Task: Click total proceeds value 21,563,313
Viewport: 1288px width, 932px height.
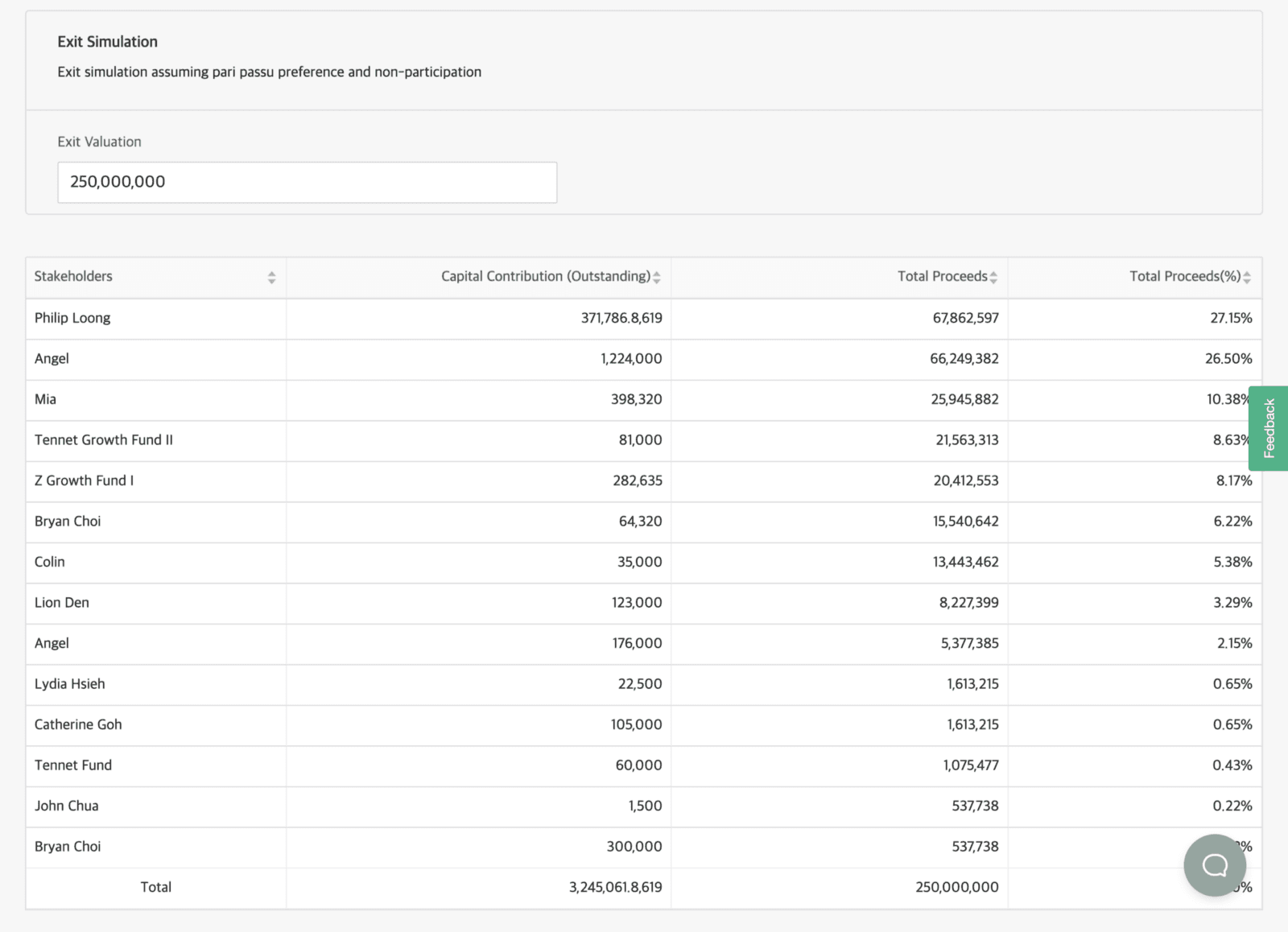Action: [x=967, y=439]
